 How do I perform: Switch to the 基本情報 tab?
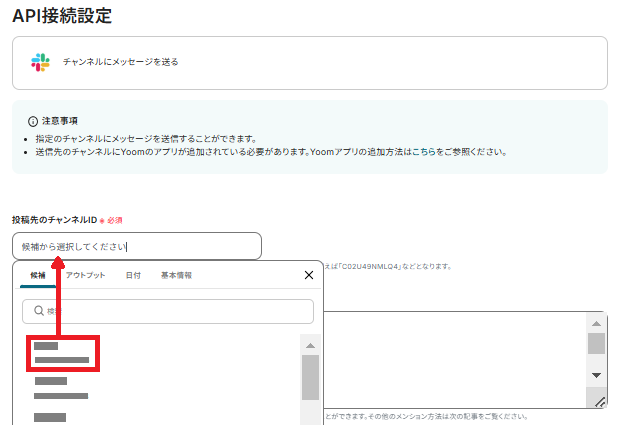(x=177, y=275)
